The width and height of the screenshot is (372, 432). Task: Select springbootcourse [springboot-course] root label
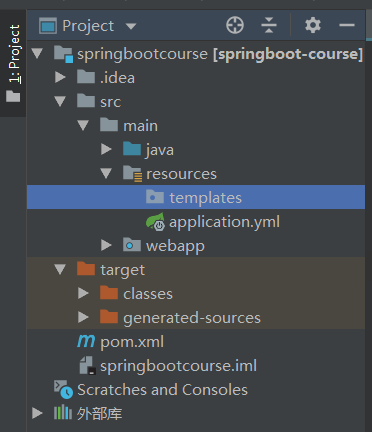220,54
